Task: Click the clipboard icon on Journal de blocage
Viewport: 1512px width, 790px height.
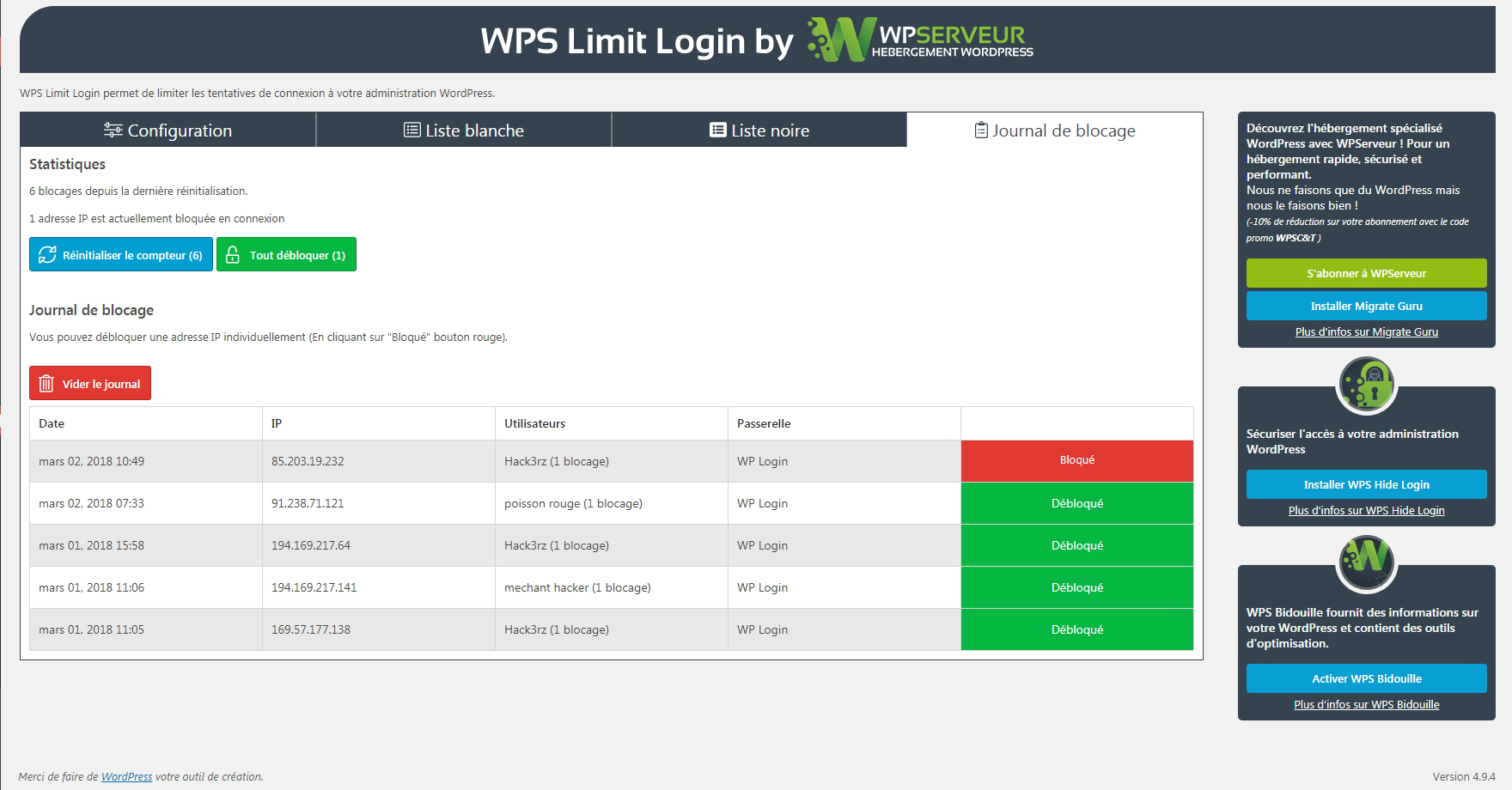Action: coord(981,130)
